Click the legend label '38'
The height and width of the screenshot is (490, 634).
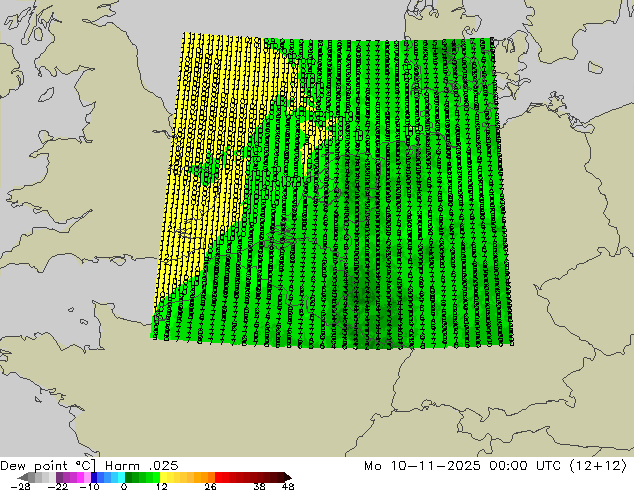tap(260, 486)
